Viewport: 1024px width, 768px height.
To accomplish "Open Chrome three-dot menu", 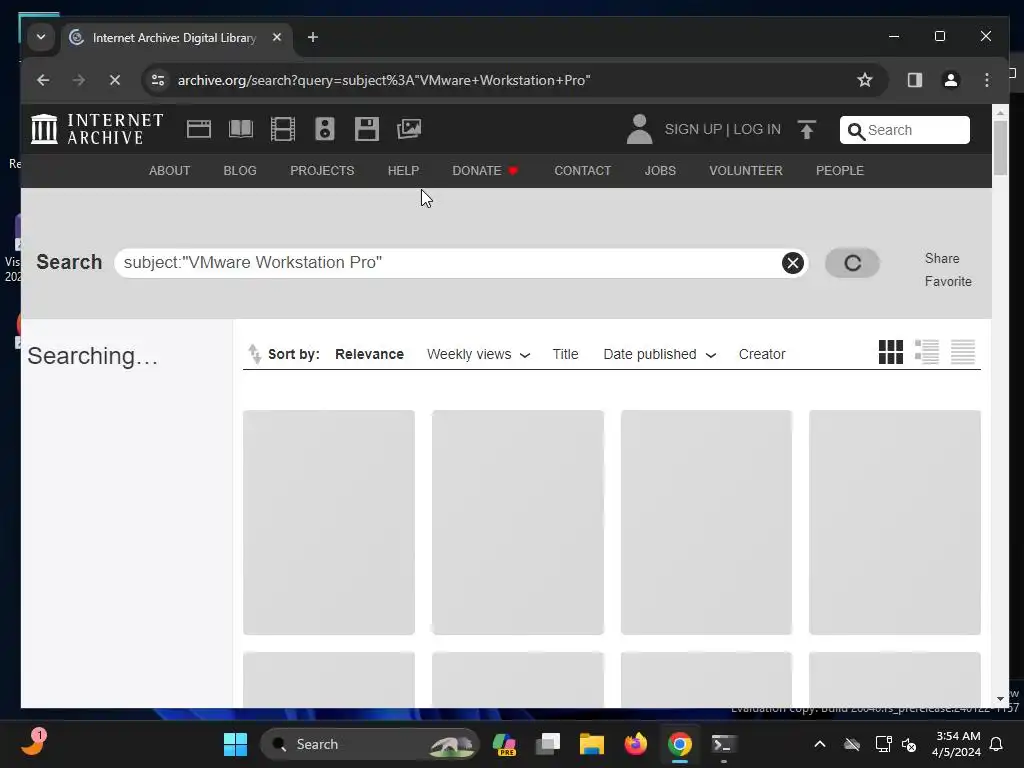I will click(987, 80).
